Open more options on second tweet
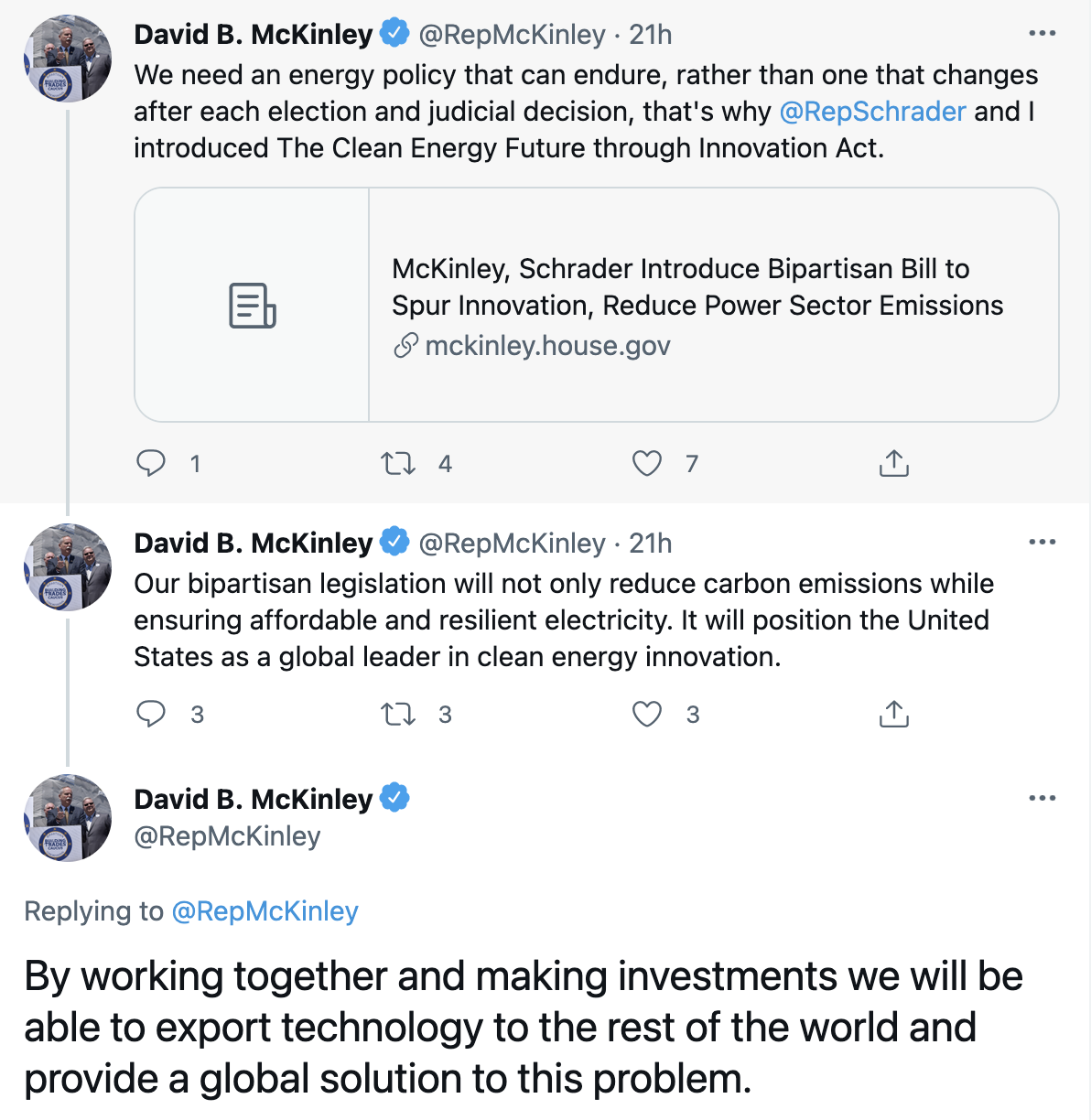 1042,543
